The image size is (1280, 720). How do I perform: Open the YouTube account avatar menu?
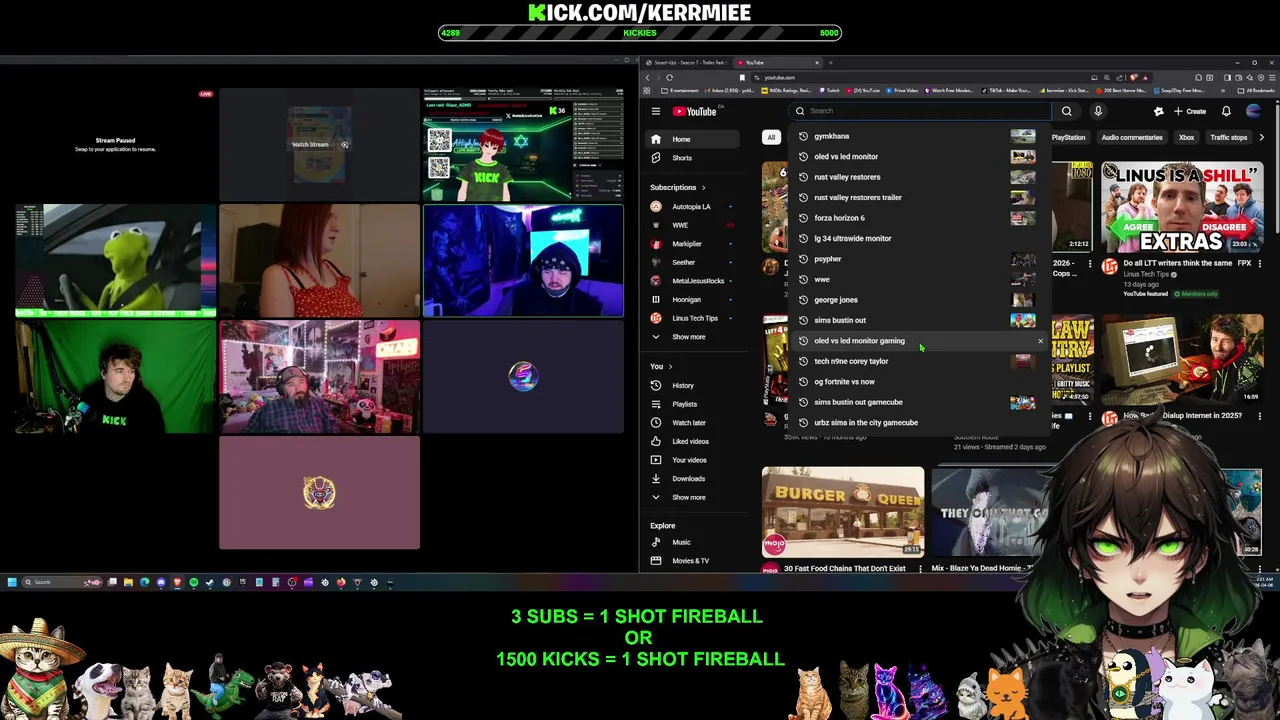click(x=1254, y=111)
